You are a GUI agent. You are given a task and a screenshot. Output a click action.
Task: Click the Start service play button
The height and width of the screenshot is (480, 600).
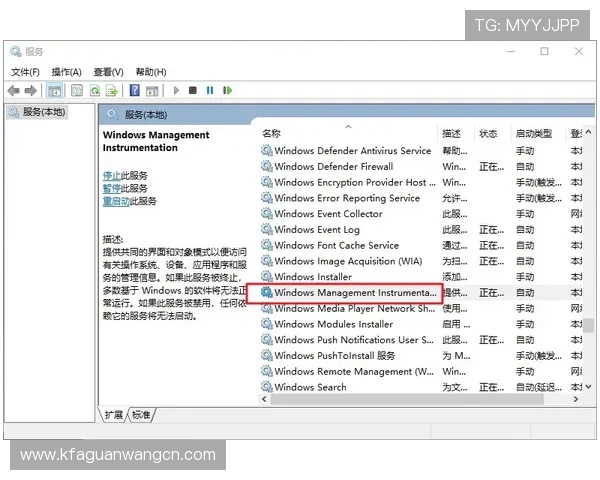click(x=176, y=90)
